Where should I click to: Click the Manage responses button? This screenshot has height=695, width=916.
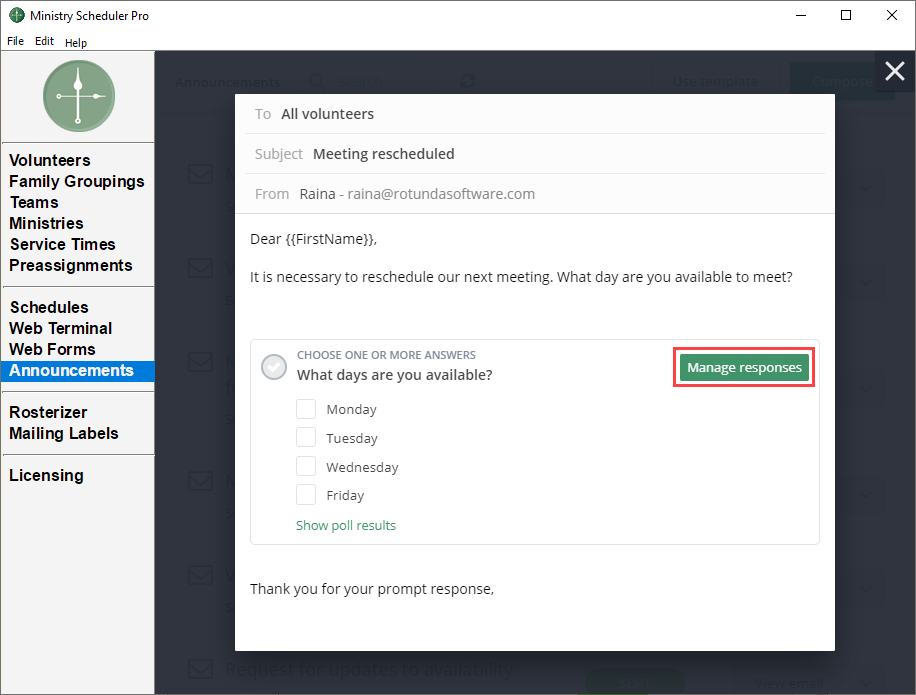(744, 367)
